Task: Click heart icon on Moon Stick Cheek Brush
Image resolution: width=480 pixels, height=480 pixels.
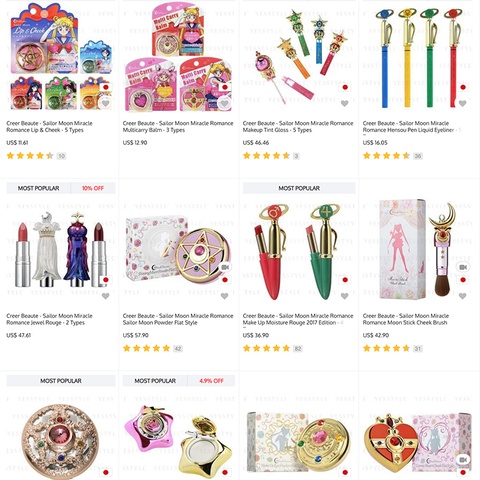Action: pos(462,296)
